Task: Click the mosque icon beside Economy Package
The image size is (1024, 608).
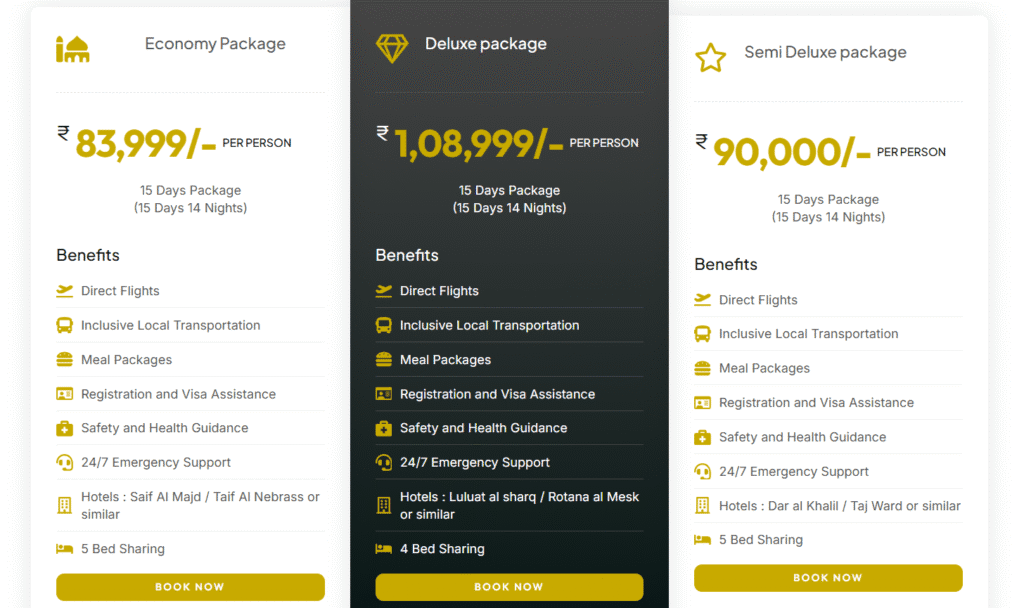Action: coord(72,49)
